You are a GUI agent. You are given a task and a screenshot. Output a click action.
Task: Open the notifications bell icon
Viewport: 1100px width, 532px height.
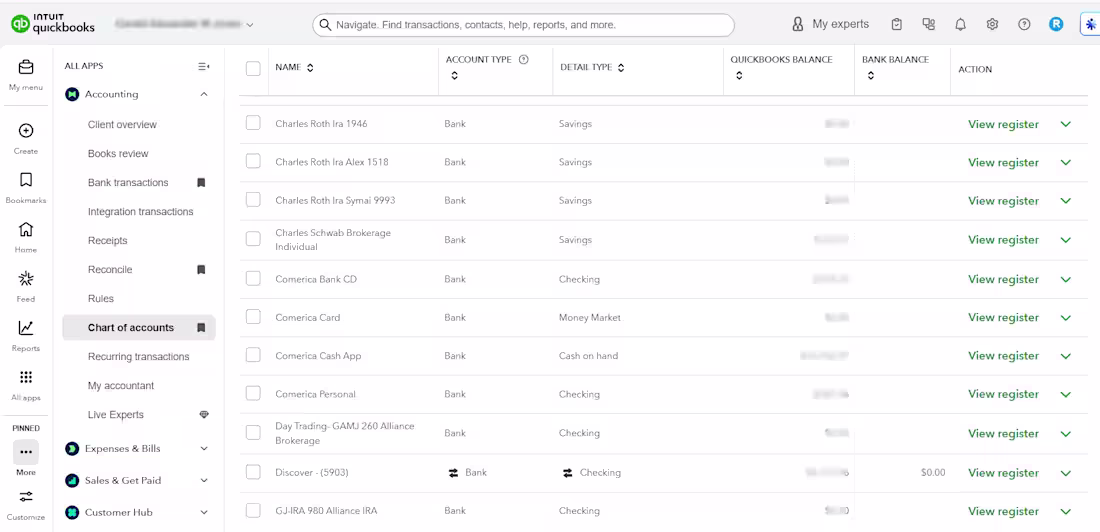960,25
